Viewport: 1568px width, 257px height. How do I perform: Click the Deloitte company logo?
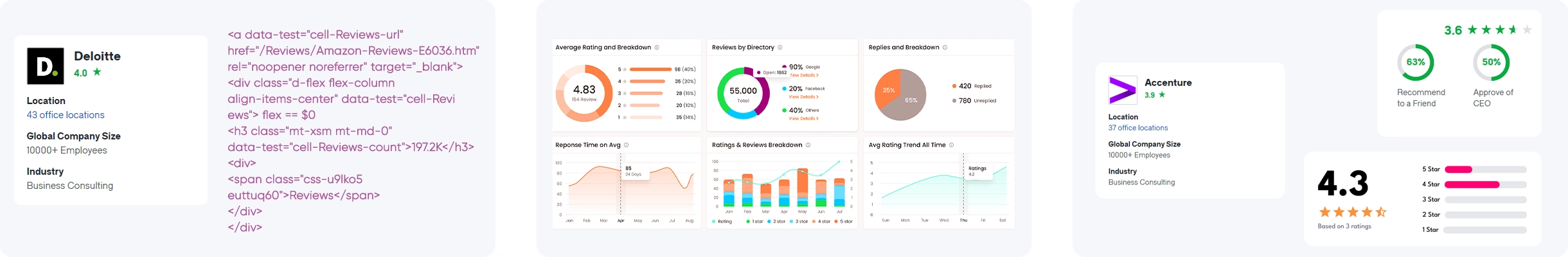point(45,66)
